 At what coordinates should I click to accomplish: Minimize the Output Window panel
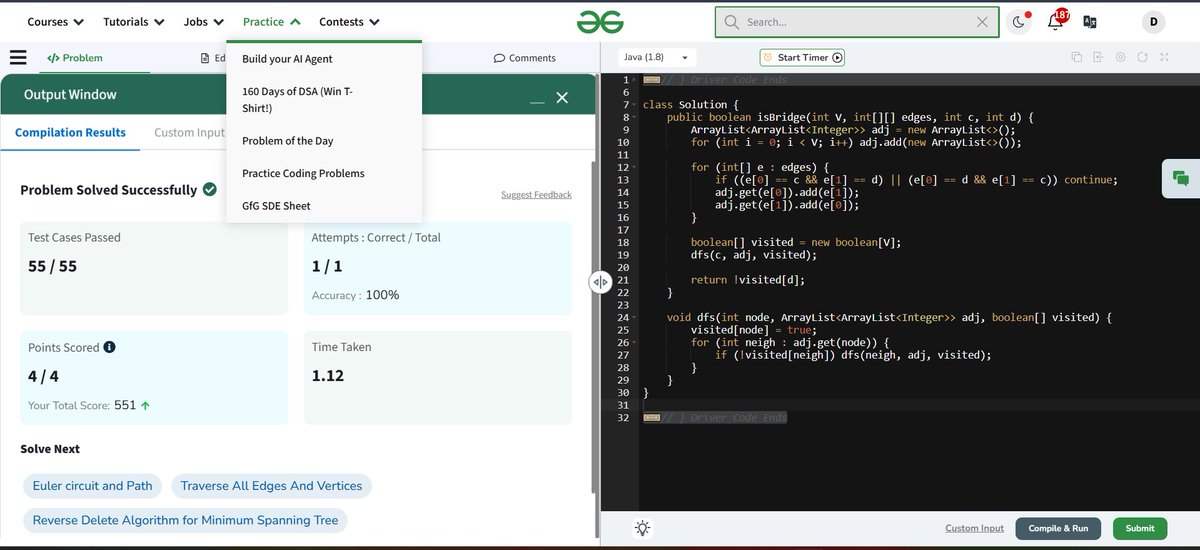click(x=537, y=100)
